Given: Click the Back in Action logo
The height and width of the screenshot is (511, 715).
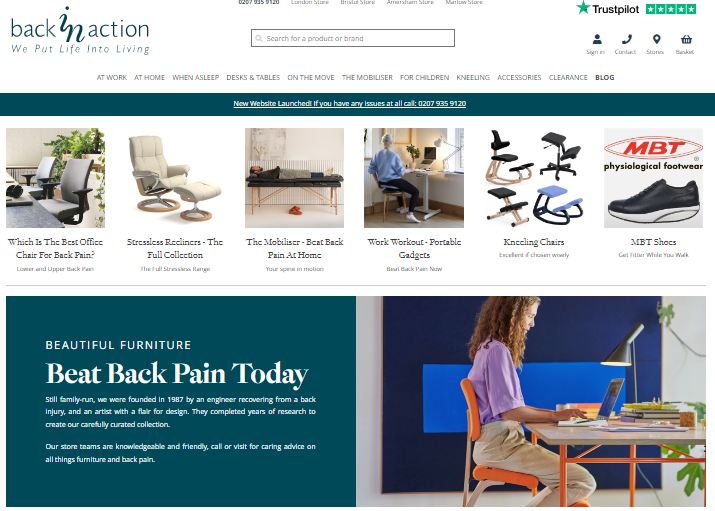Looking at the screenshot, I should pyautogui.click(x=80, y=31).
